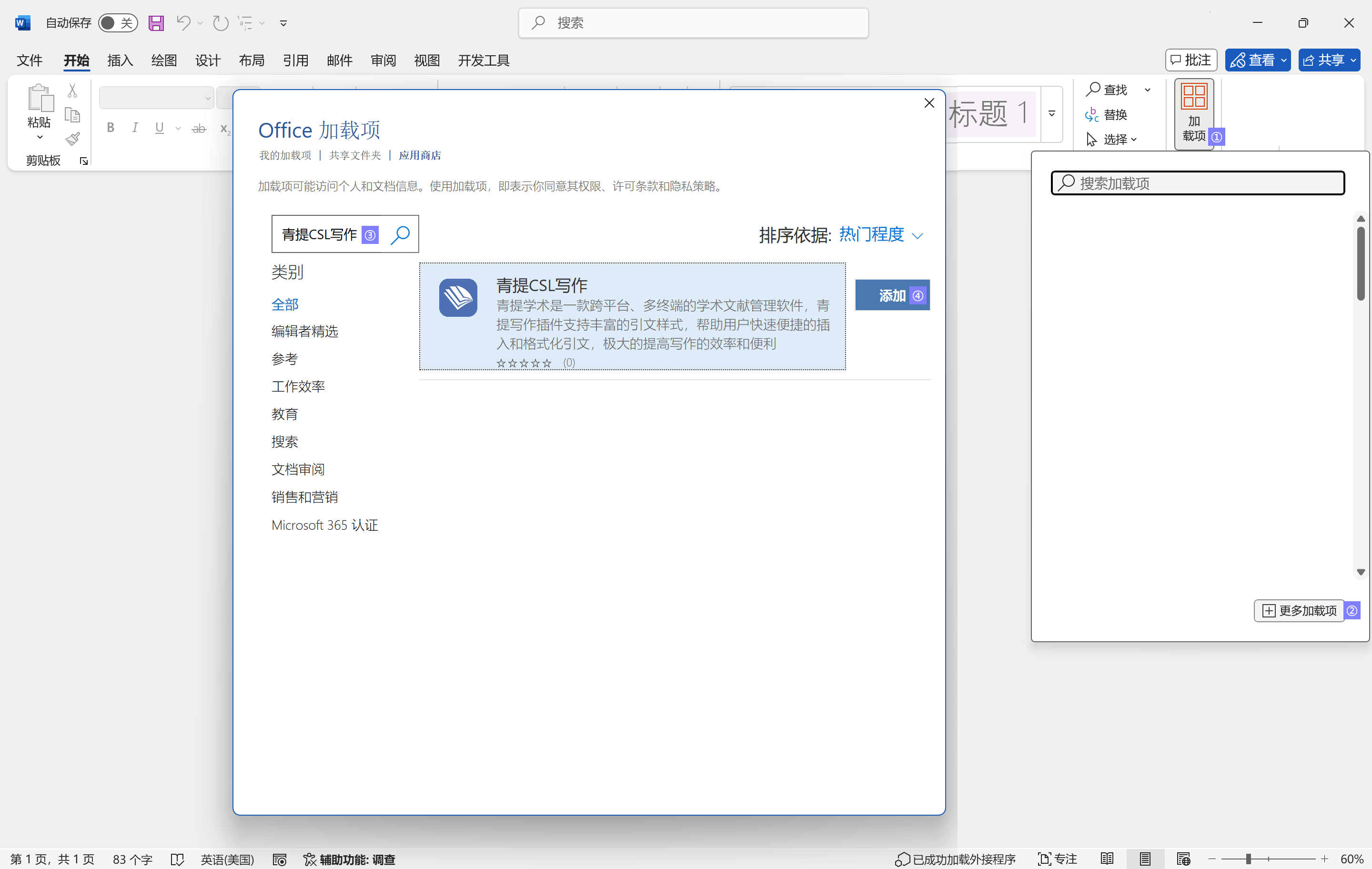Click the add-ins search magnifier icon

pyautogui.click(x=400, y=234)
